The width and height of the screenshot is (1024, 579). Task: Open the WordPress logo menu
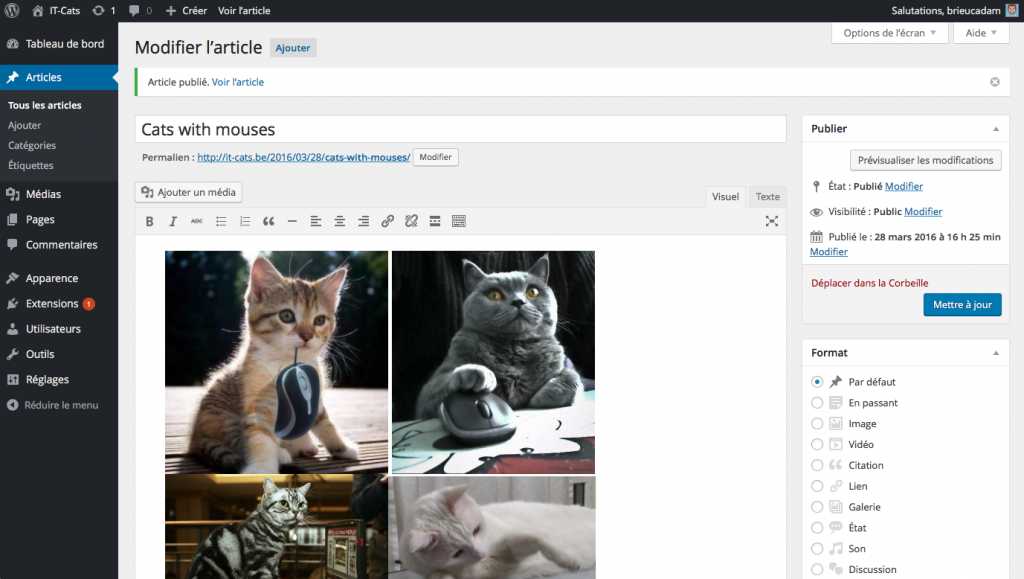click(12, 10)
